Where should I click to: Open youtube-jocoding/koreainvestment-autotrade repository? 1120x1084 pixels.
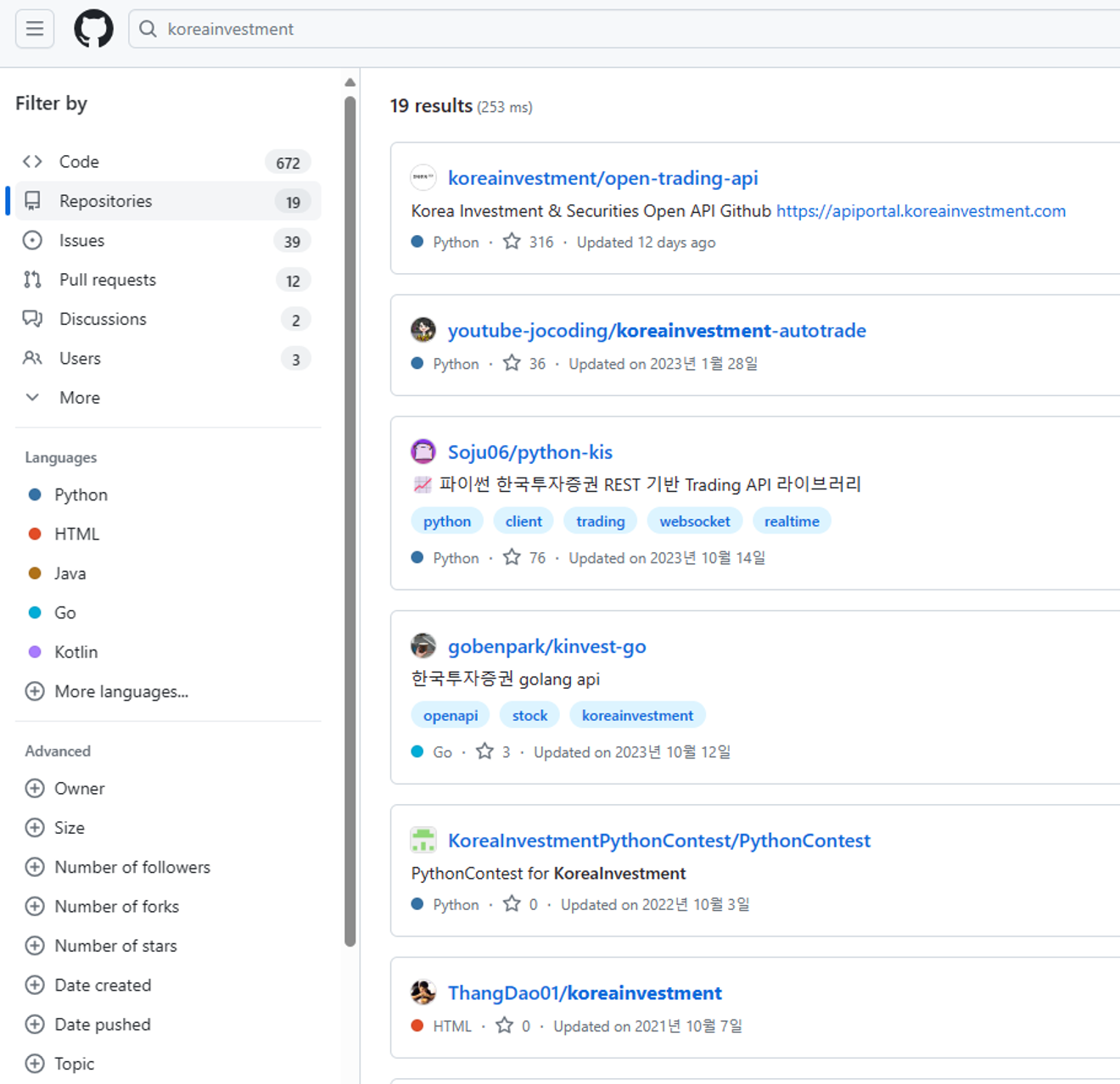coord(657,330)
